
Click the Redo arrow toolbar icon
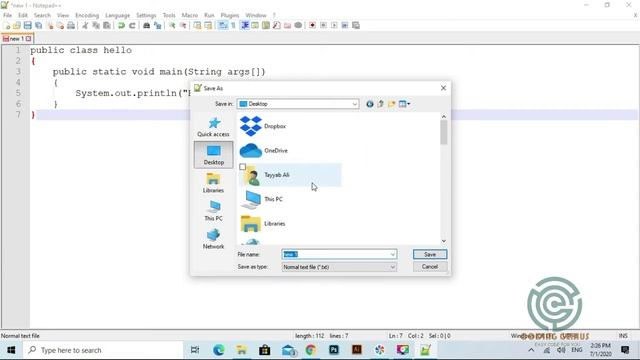(132, 25)
